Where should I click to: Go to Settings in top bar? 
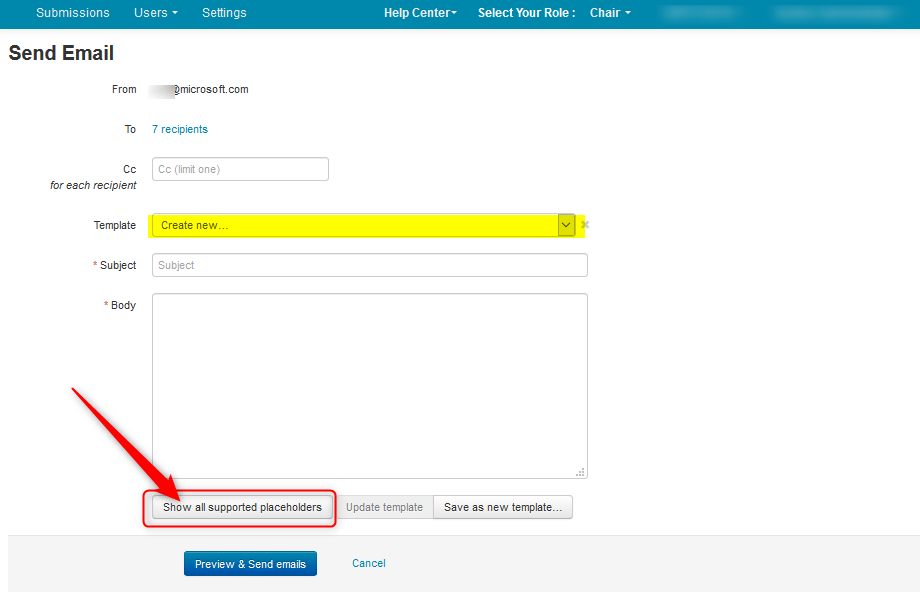[x=224, y=13]
